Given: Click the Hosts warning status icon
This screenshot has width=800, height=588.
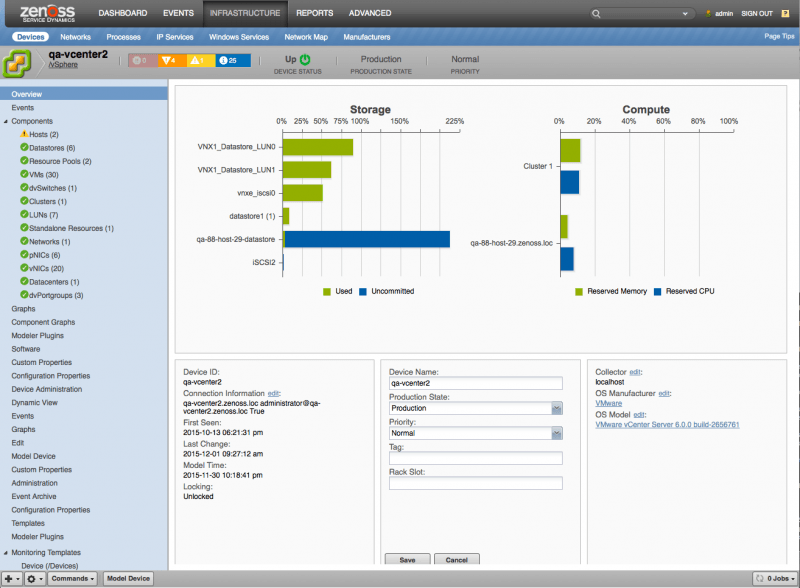Looking at the screenshot, I should point(24,134).
